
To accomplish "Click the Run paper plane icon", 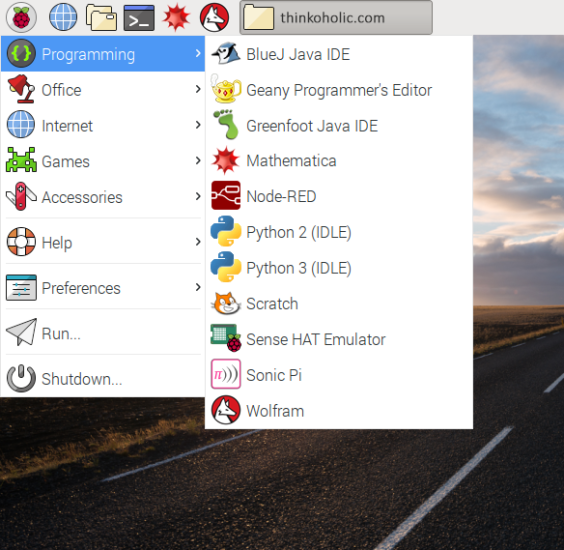I will pos(21,332).
